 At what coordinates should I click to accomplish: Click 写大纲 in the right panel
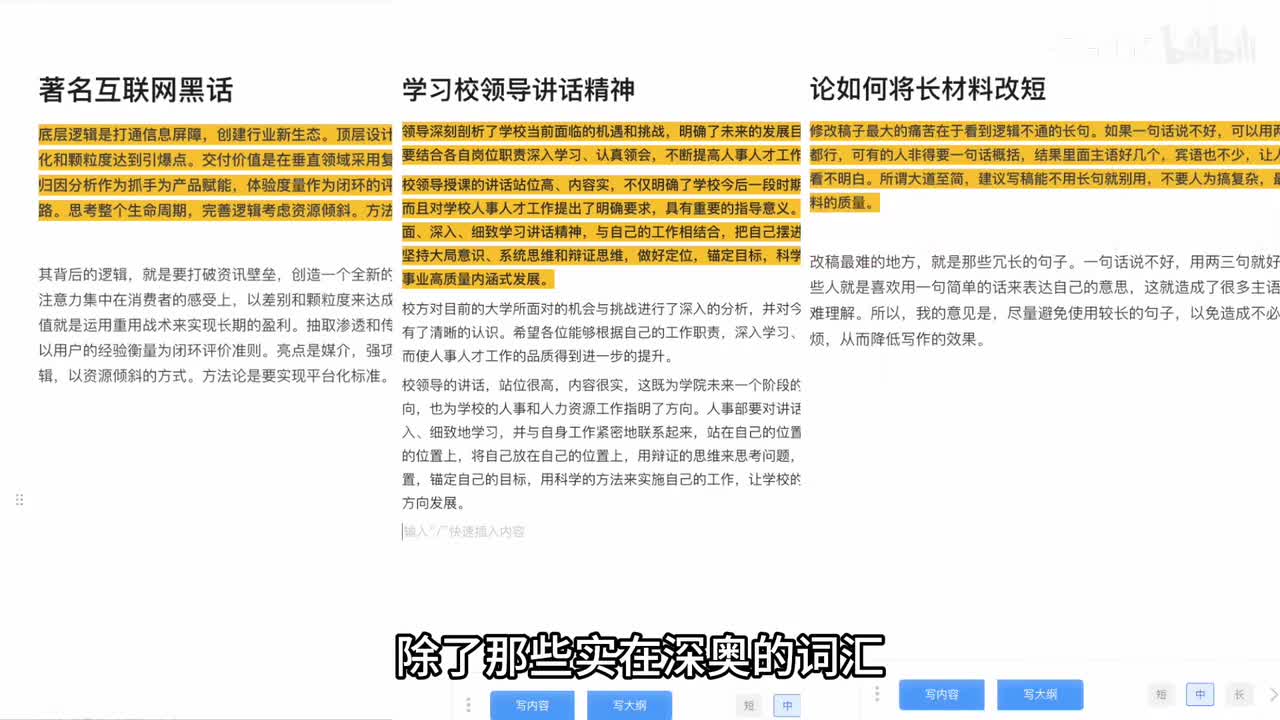[x=1038, y=694]
